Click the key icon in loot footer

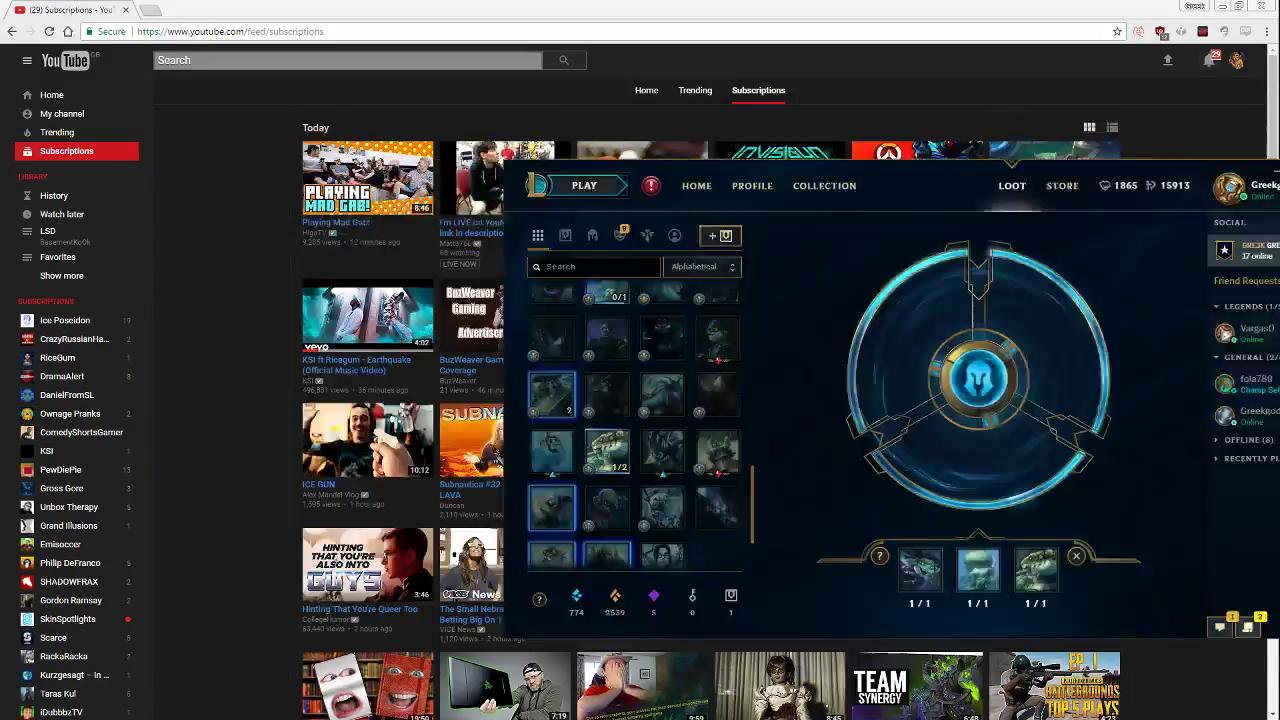coord(692,596)
